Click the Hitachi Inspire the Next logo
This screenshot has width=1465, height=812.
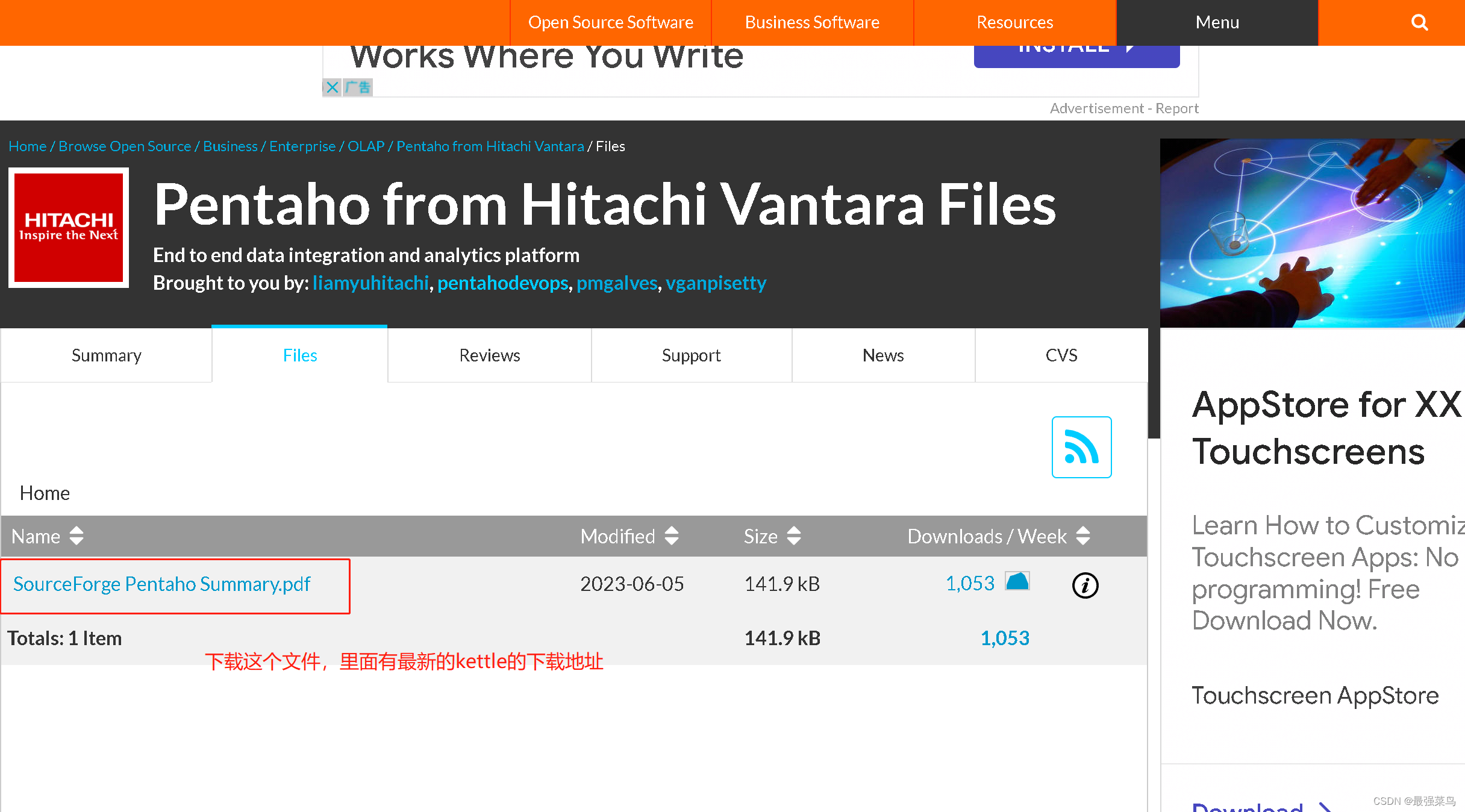click(69, 228)
